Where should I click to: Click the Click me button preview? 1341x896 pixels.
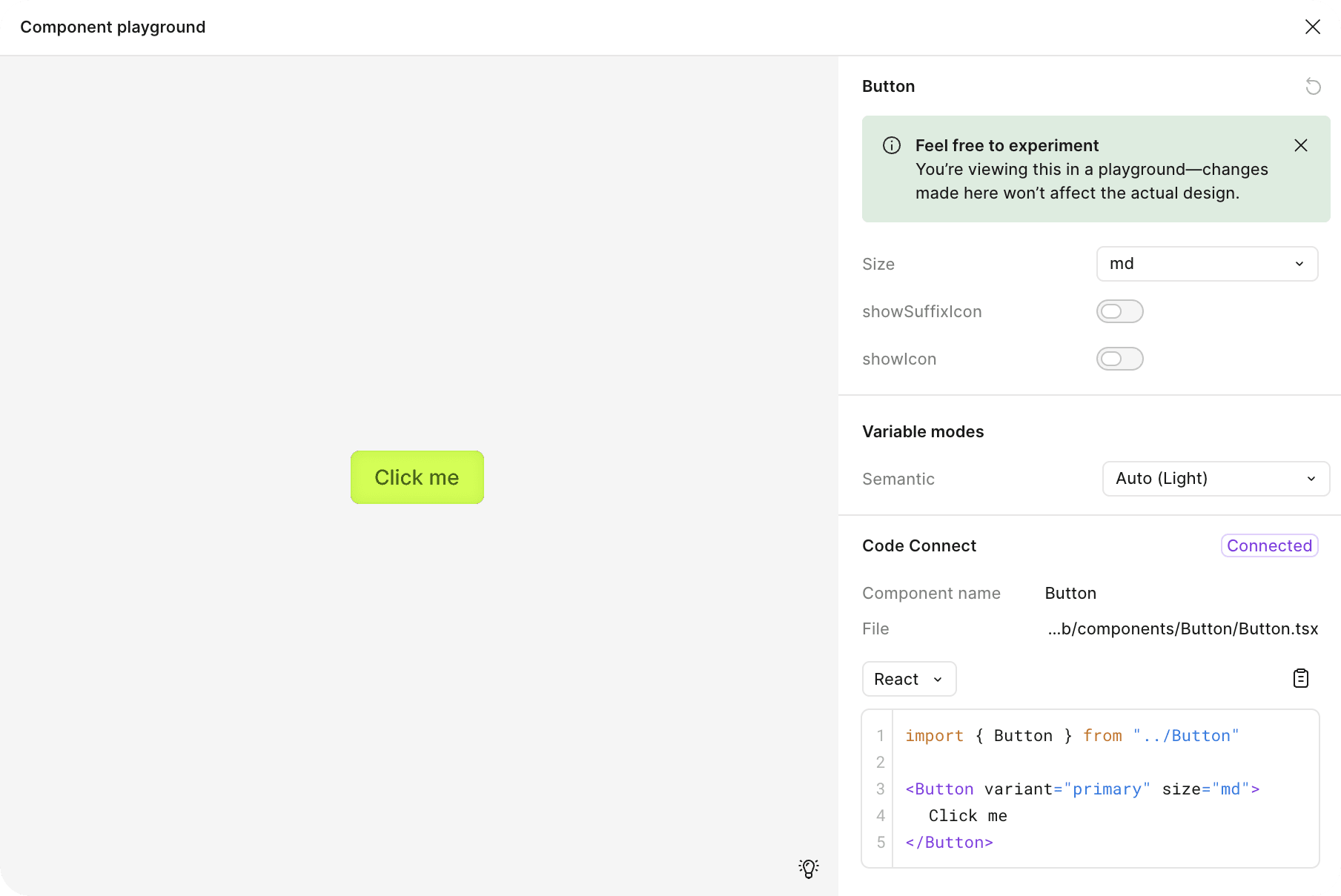point(417,477)
